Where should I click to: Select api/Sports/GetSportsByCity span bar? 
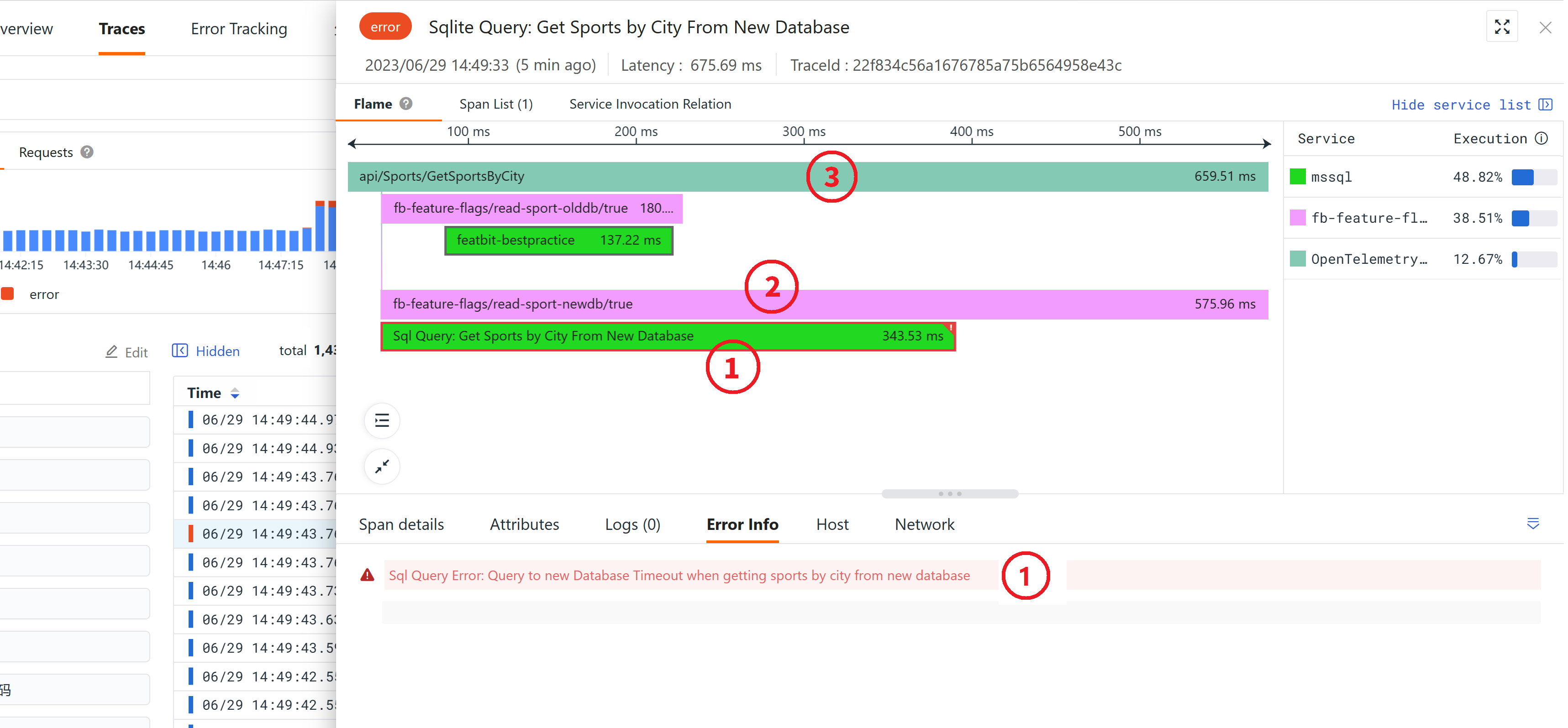tap(808, 177)
